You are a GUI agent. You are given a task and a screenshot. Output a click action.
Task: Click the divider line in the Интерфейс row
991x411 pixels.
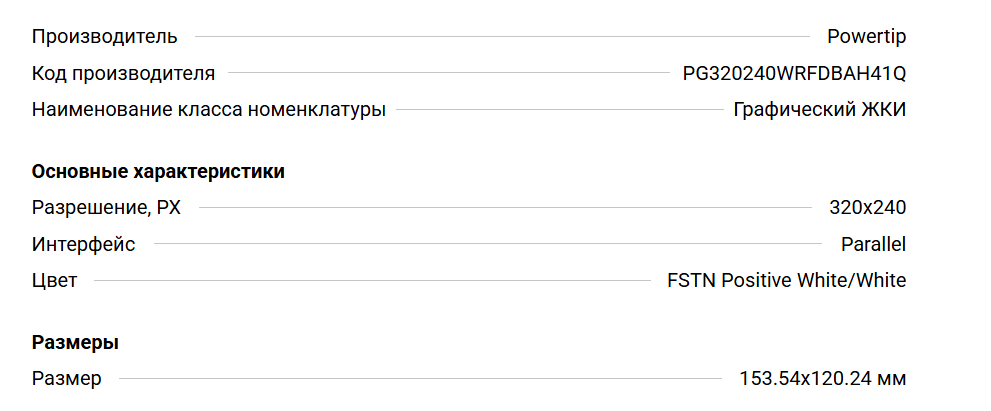click(x=488, y=244)
